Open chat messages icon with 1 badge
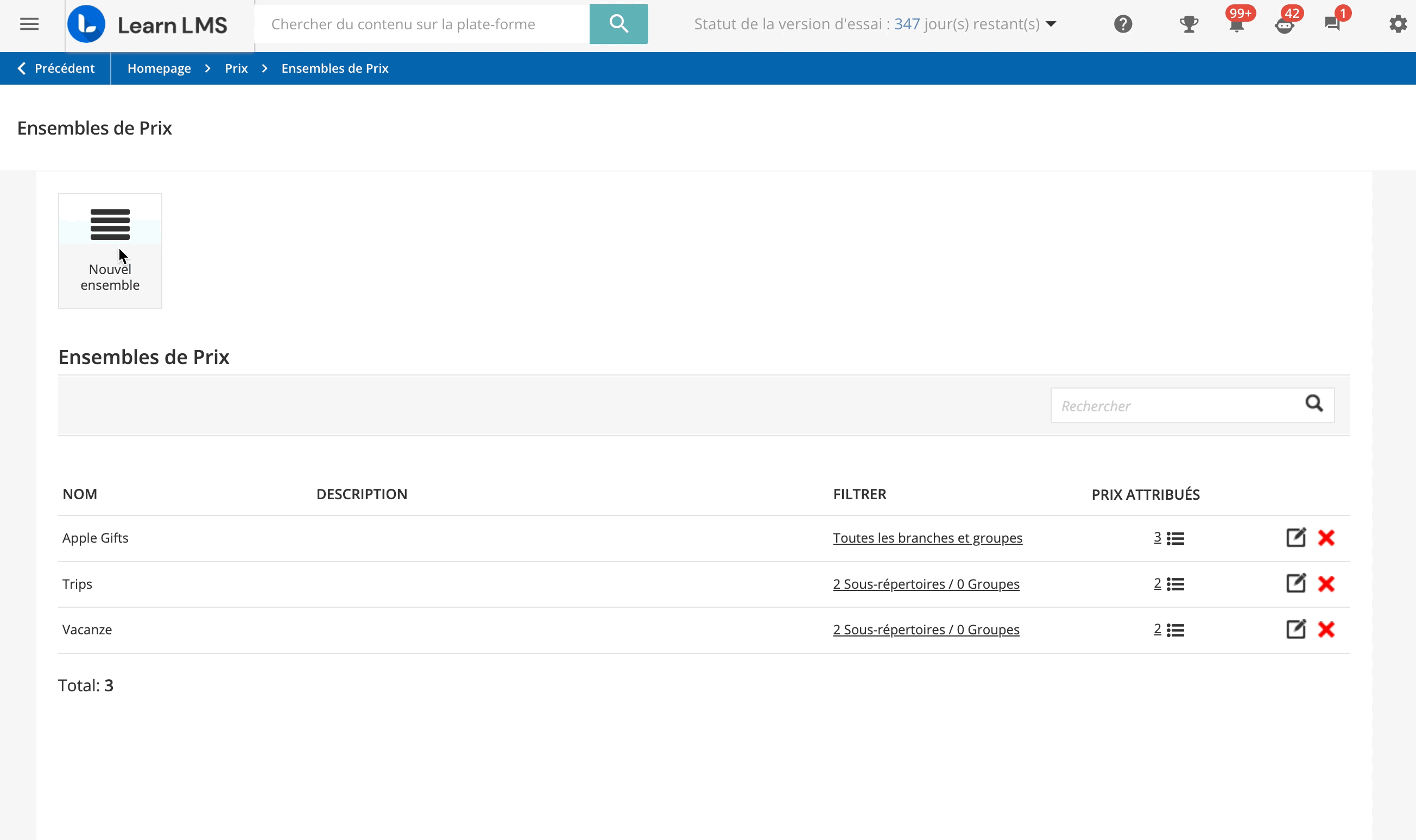 tap(1332, 24)
